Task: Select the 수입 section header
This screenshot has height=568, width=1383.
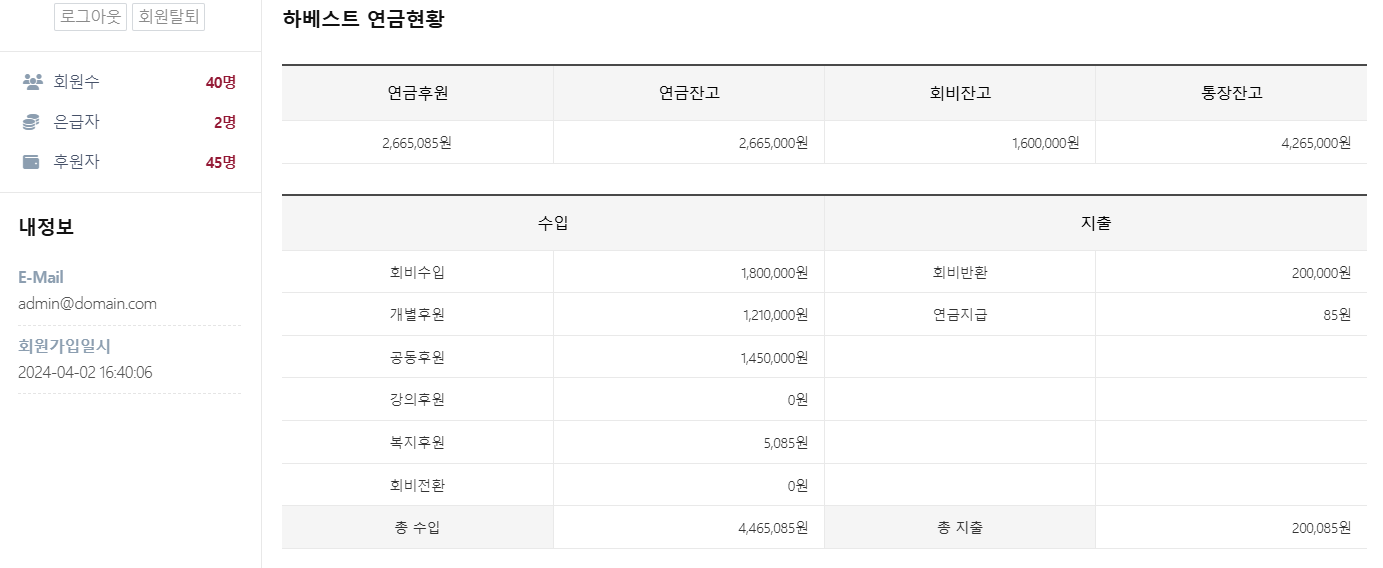Action: [553, 223]
